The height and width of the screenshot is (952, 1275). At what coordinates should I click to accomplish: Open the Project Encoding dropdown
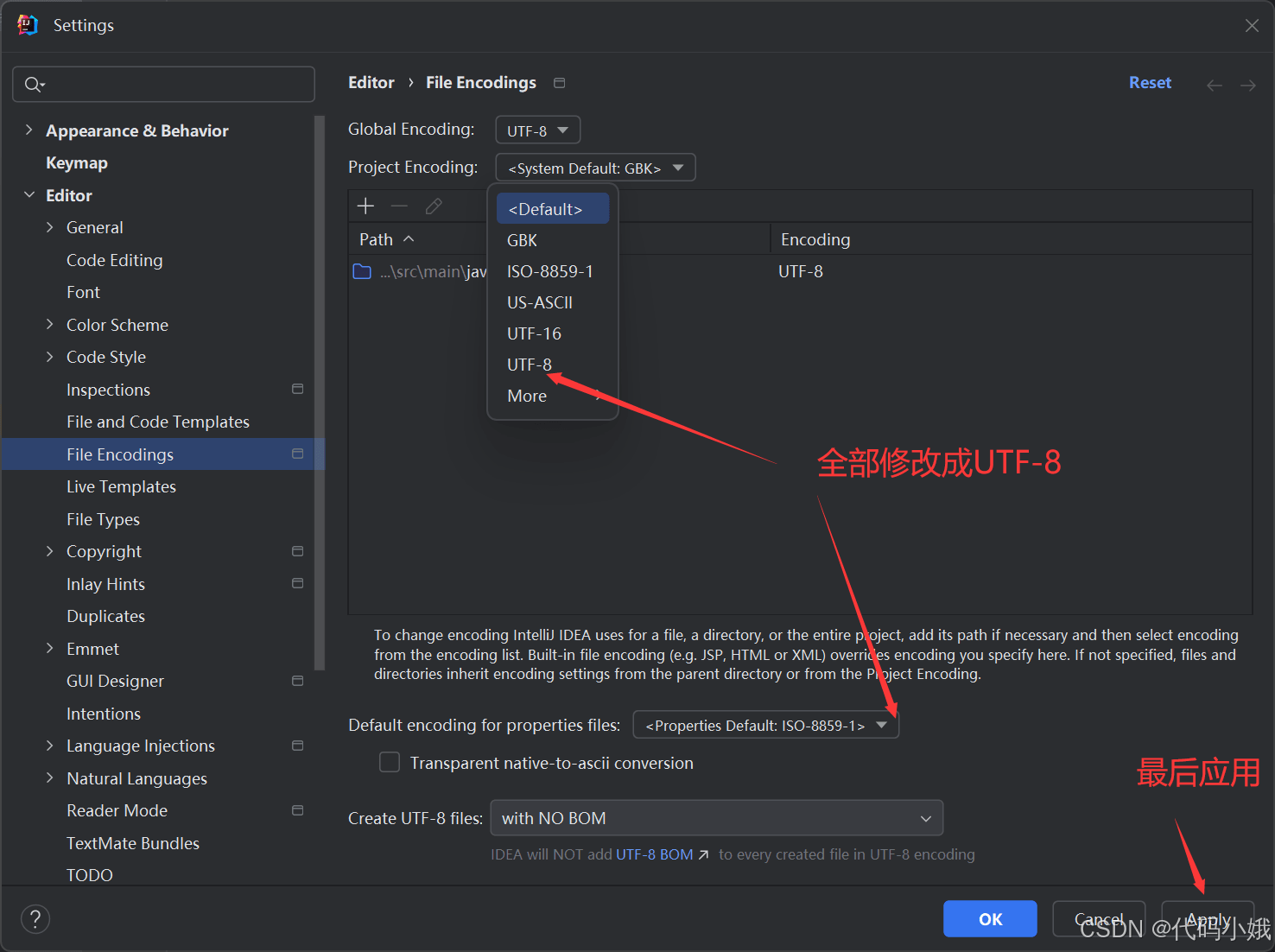[595, 168]
